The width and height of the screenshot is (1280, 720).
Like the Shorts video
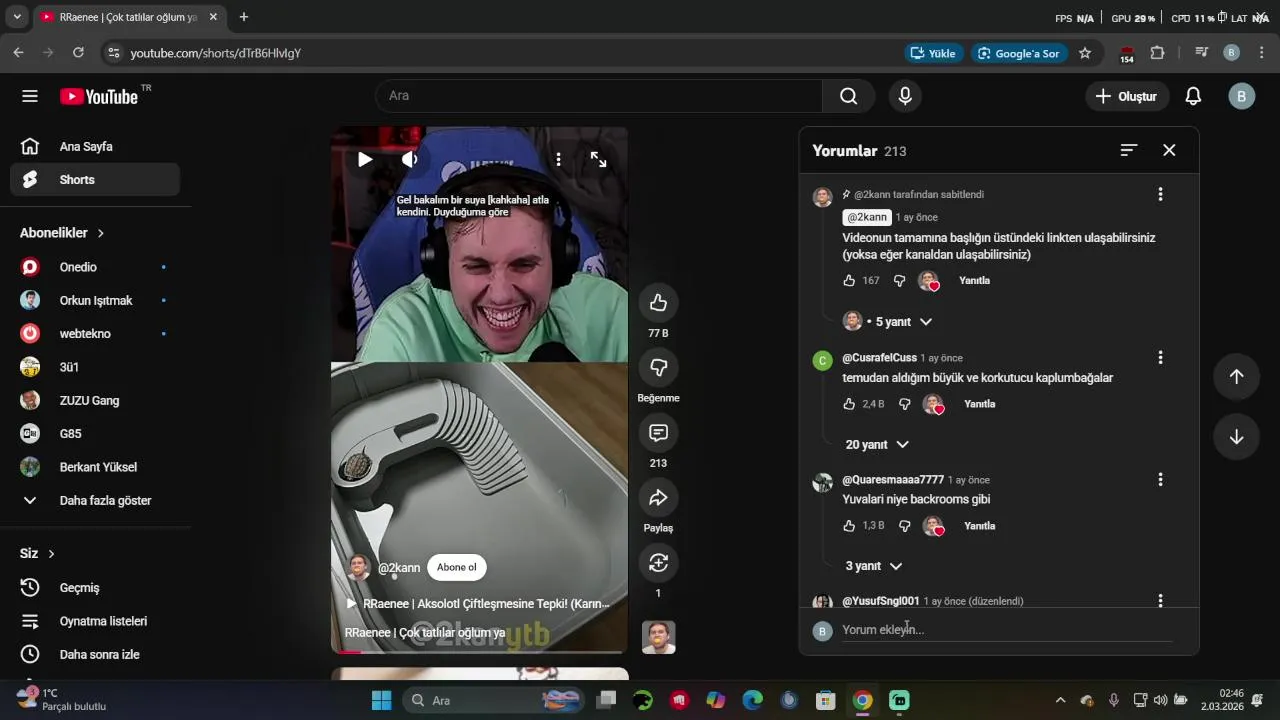[658, 303]
